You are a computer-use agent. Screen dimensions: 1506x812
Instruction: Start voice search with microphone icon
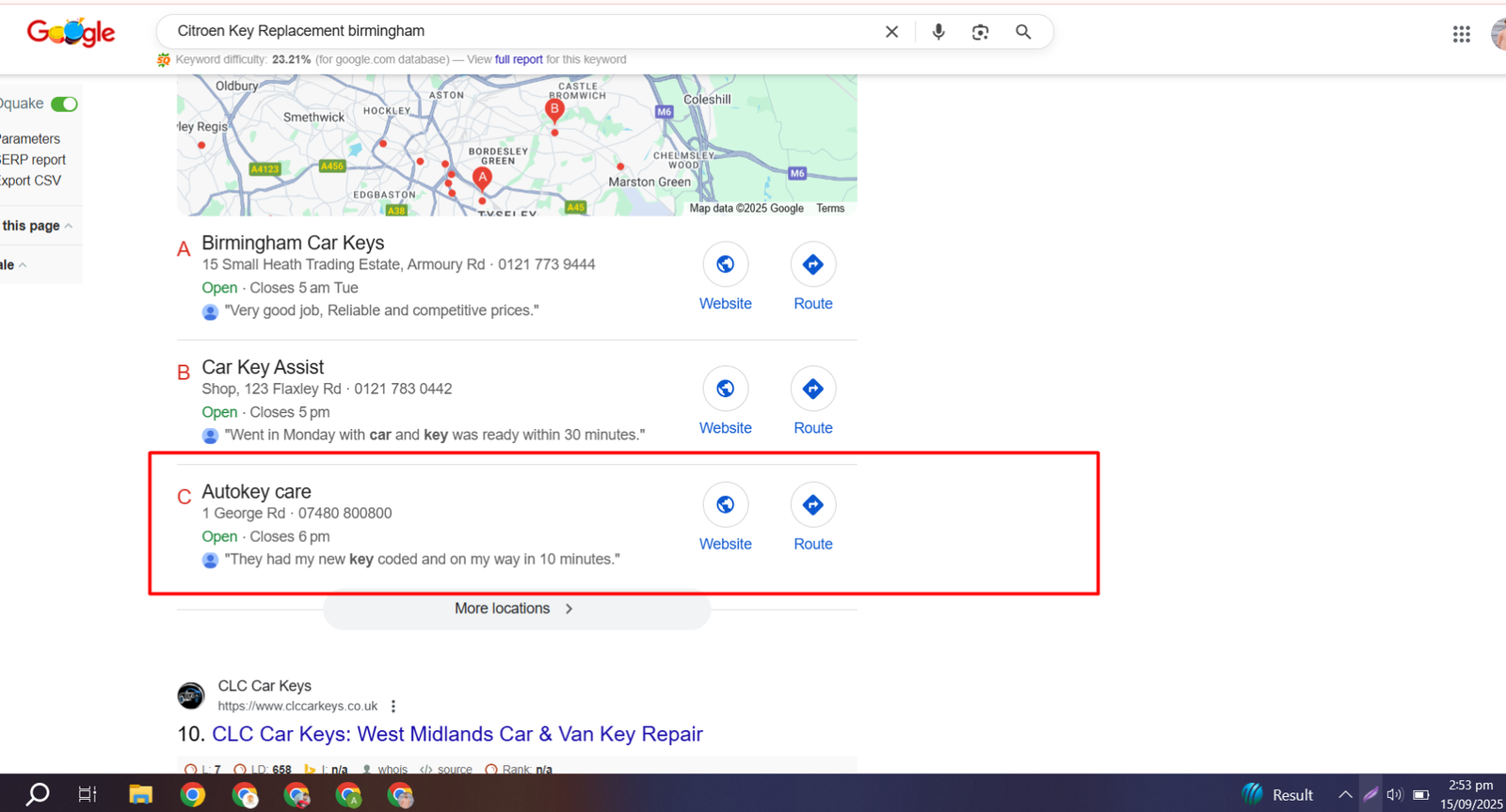(937, 32)
